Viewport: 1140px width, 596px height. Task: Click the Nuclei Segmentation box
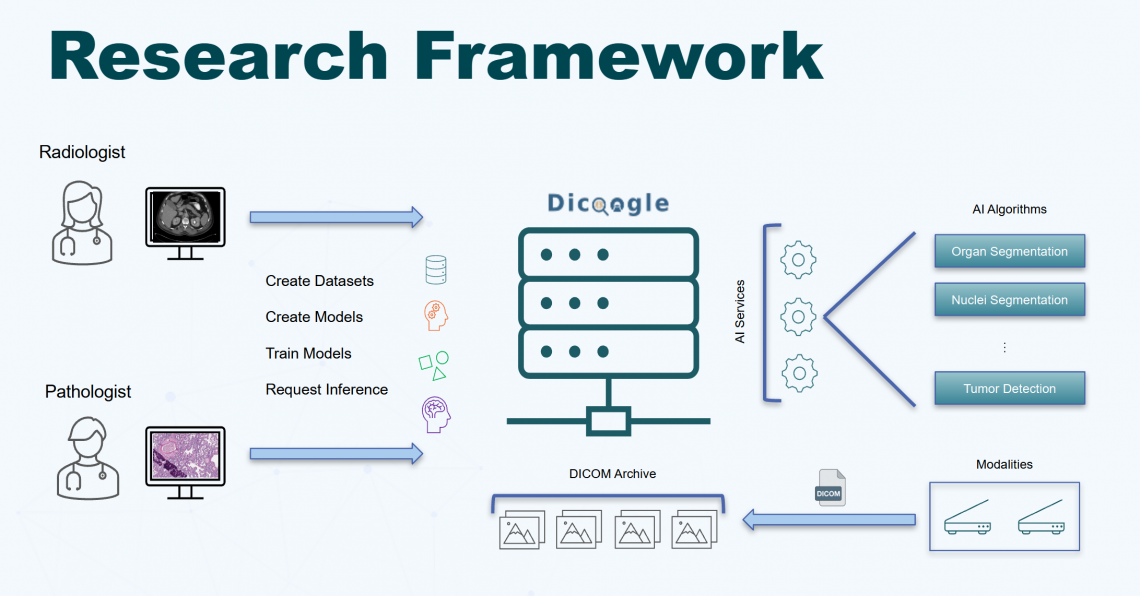point(1010,299)
